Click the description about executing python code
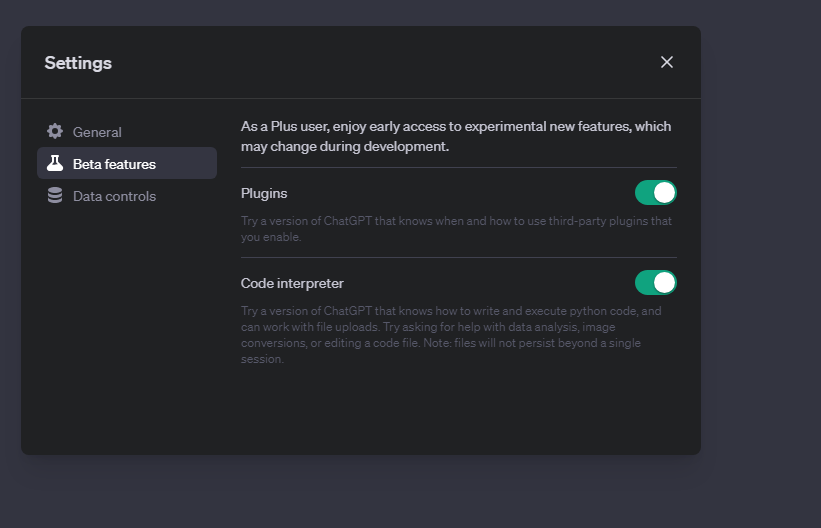 pyautogui.click(x=451, y=335)
